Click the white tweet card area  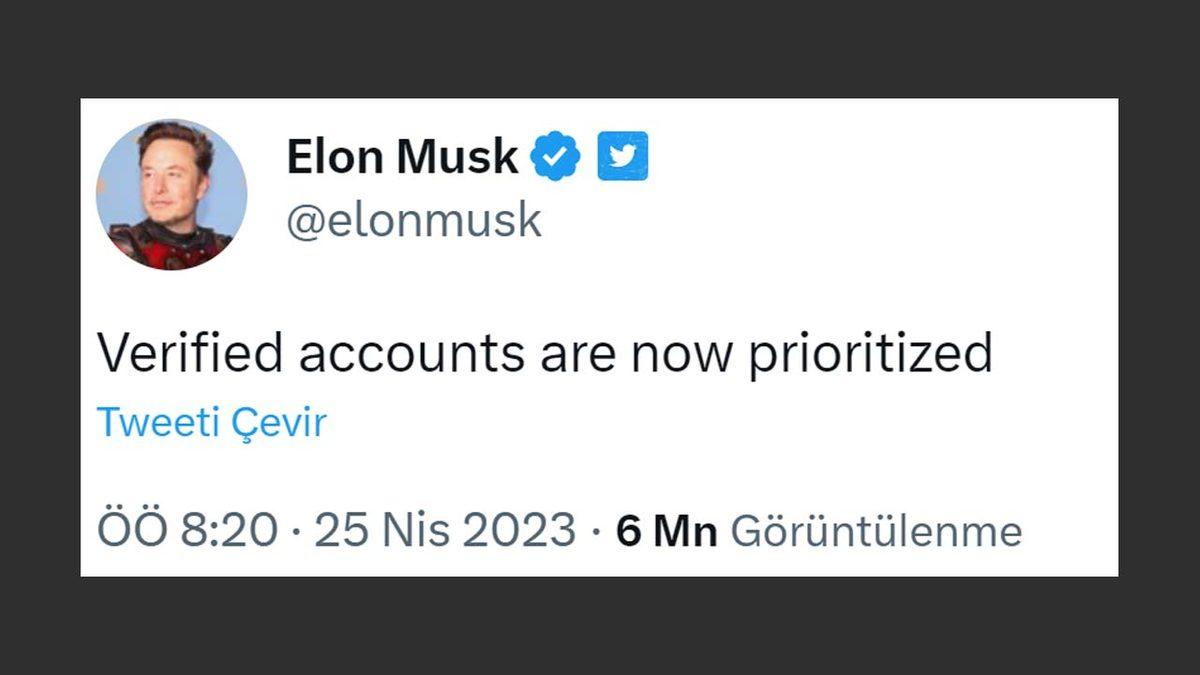point(600,470)
